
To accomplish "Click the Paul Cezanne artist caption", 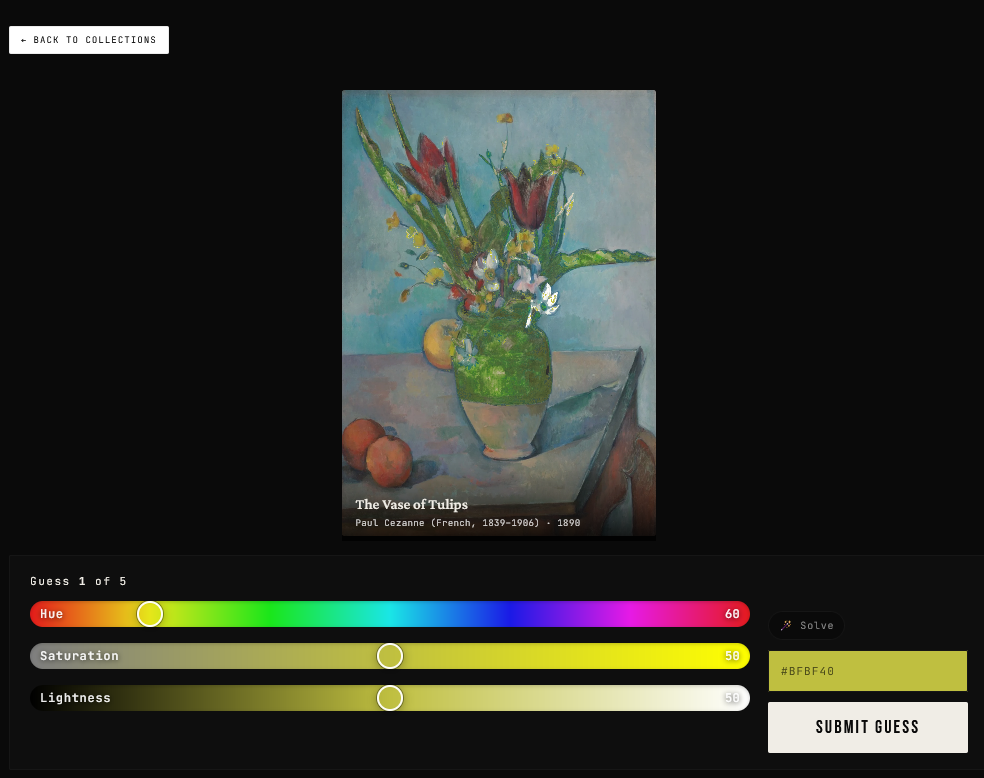I will (468, 523).
